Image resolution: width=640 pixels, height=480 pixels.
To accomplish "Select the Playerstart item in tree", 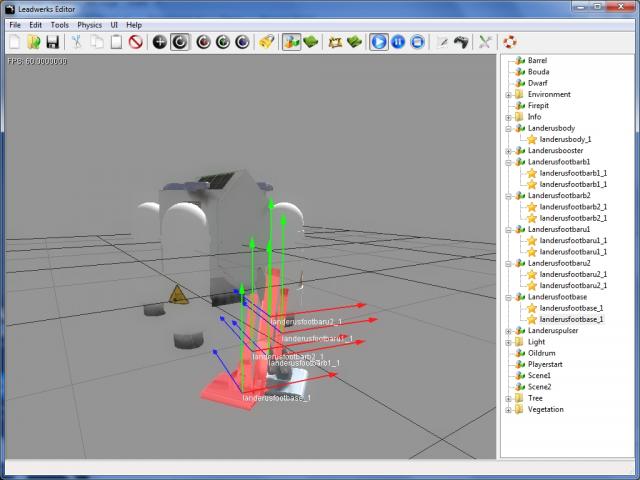I will pyautogui.click(x=547, y=364).
